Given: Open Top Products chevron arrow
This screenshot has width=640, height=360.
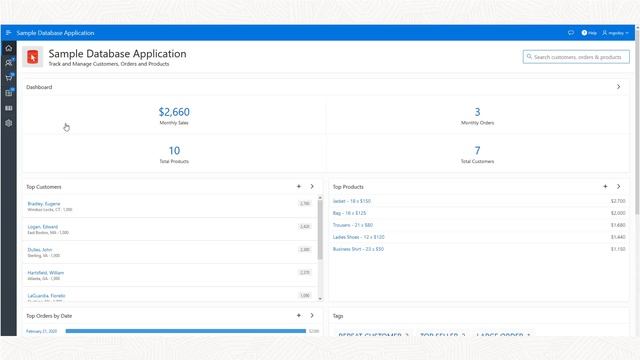Looking at the screenshot, I should [618, 187].
